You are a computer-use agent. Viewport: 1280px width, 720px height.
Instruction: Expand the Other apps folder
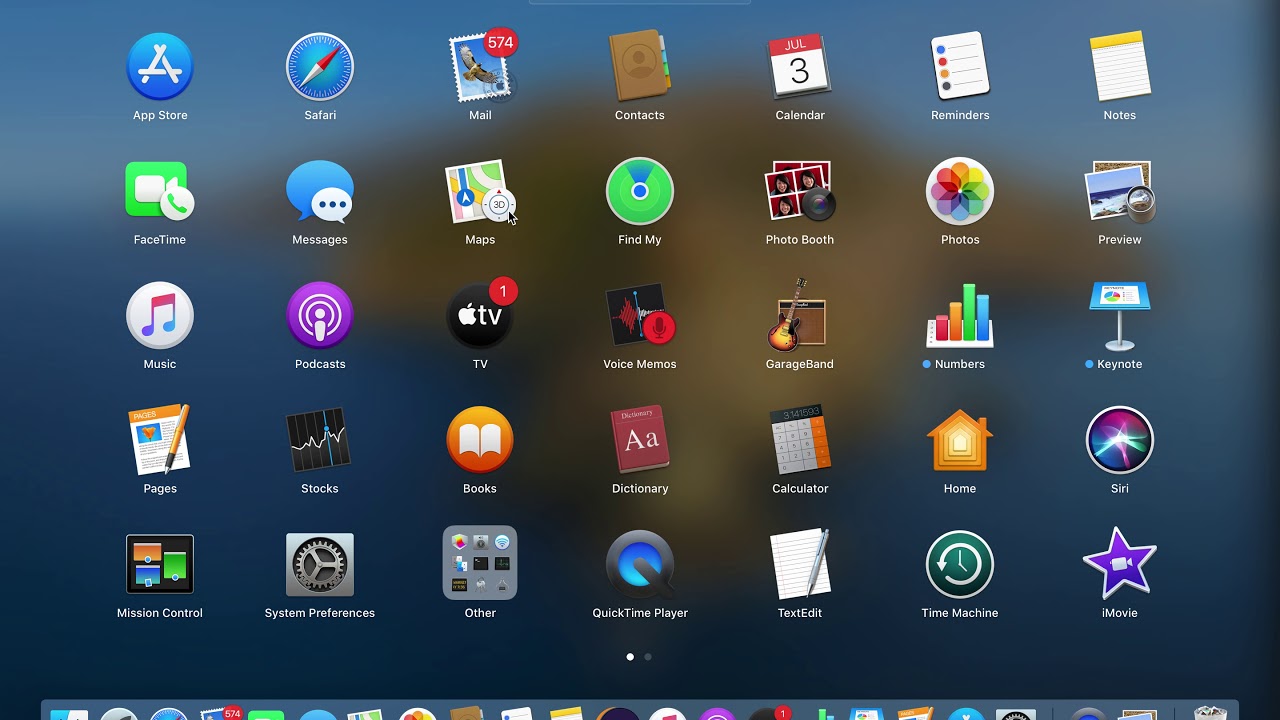point(480,564)
